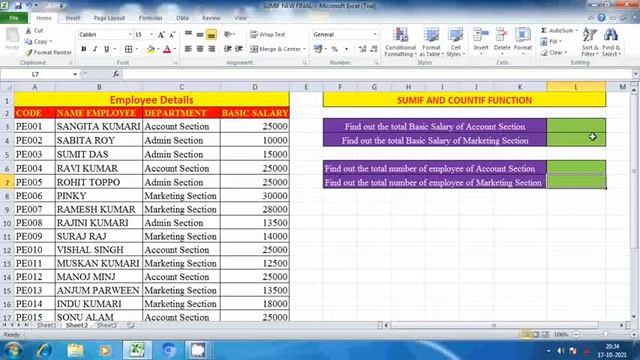
Task: Click the Copy icon in Clipboard
Action: [x=29, y=41]
